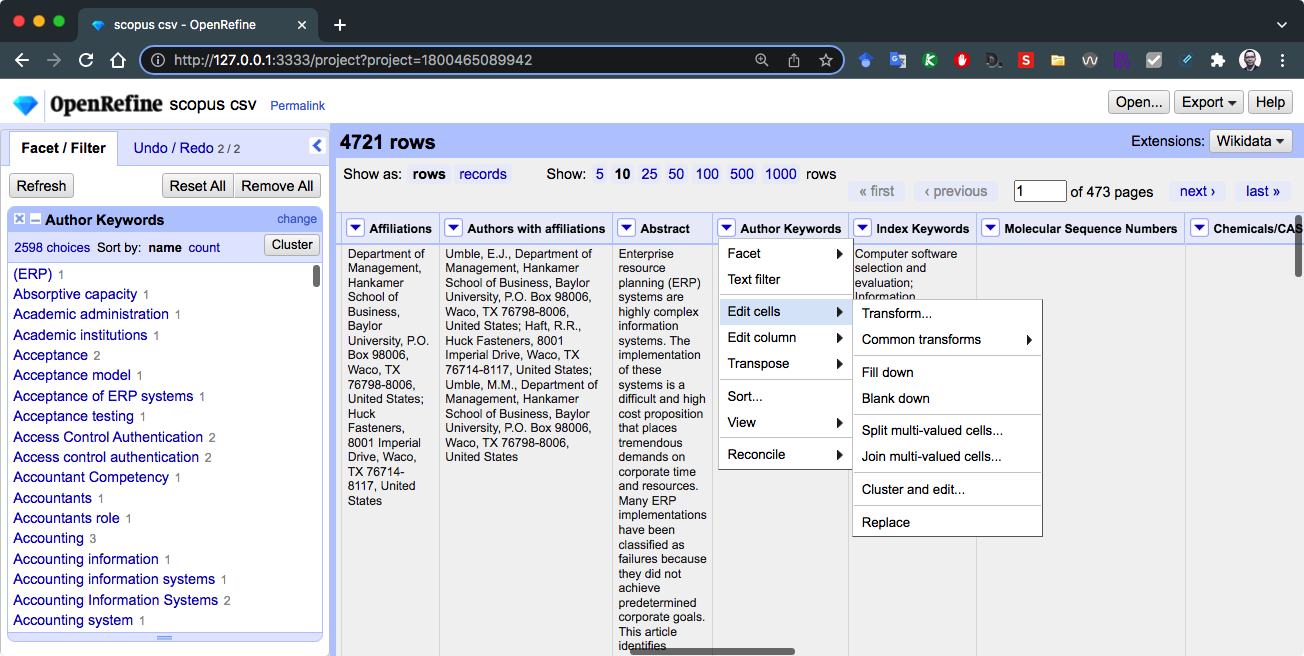Open Reconcile submenu
The width and height of the screenshot is (1304, 656).
pos(785,454)
